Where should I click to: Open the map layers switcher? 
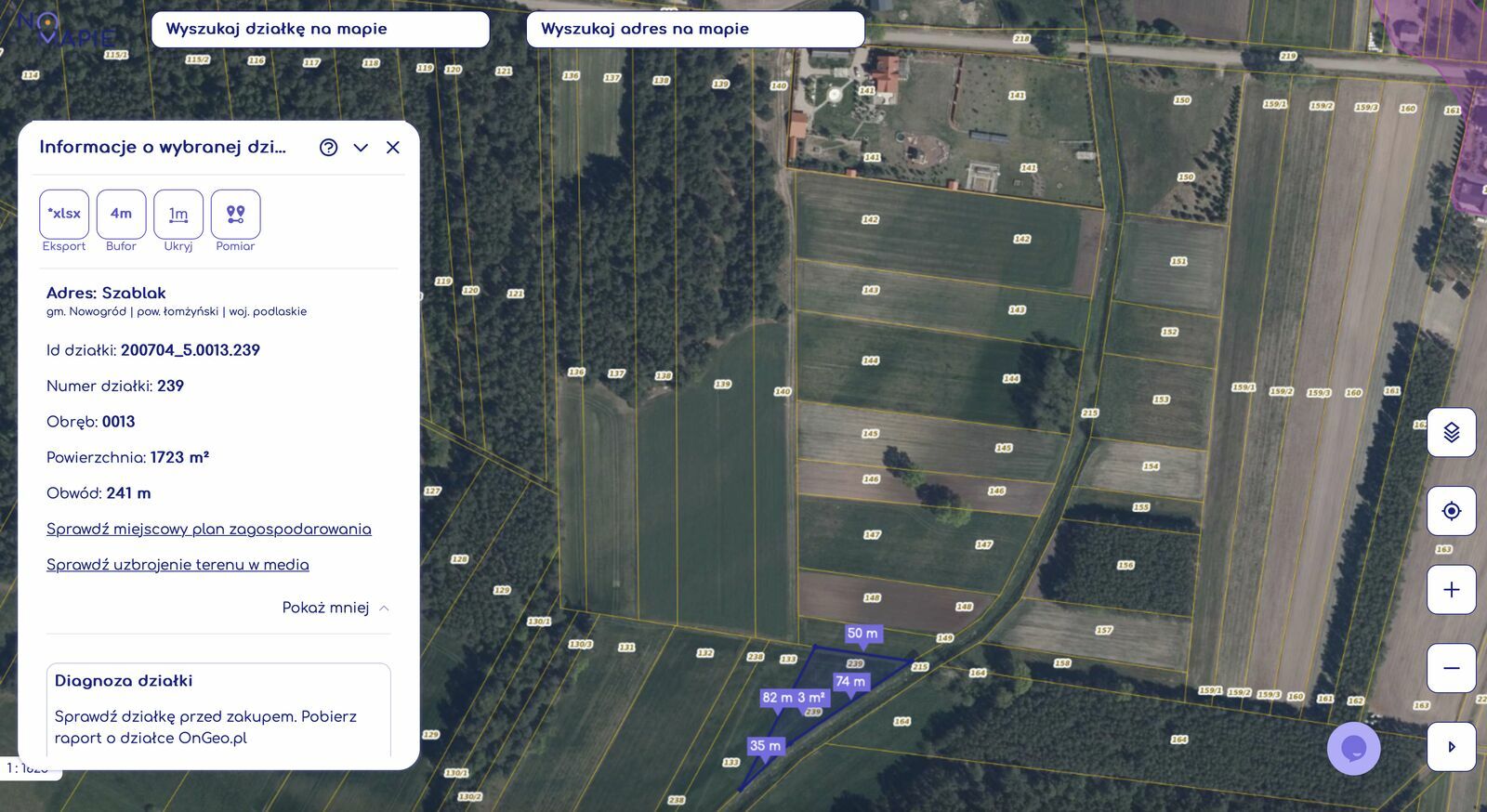click(x=1451, y=432)
